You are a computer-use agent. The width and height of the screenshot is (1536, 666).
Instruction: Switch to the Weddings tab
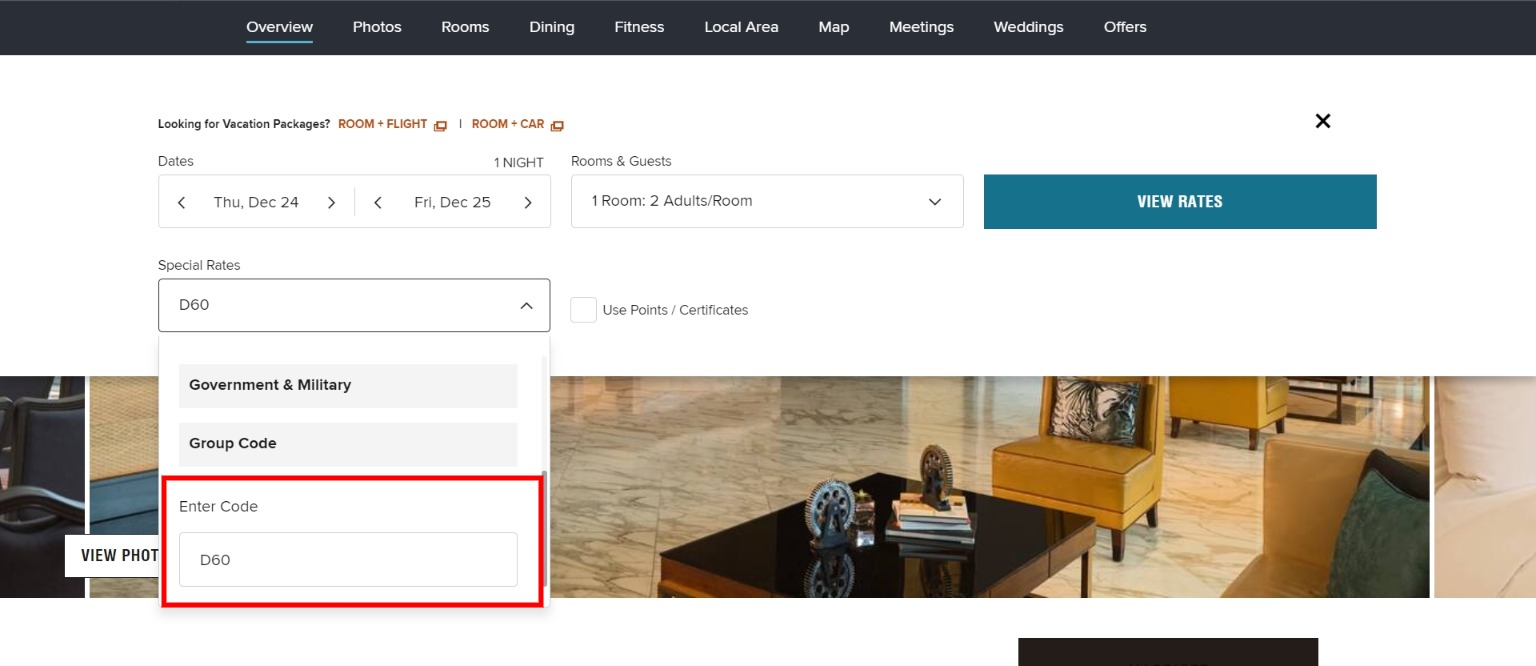pyautogui.click(x=1028, y=27)
